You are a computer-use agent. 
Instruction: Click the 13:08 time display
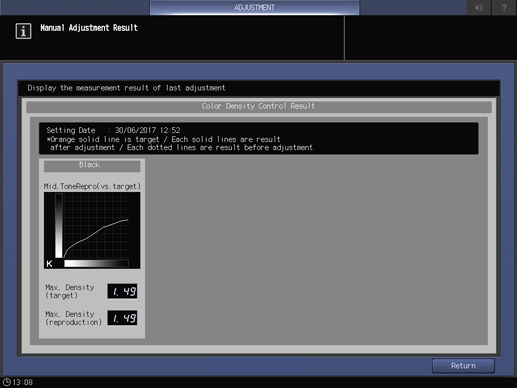[x=23, y=382]
